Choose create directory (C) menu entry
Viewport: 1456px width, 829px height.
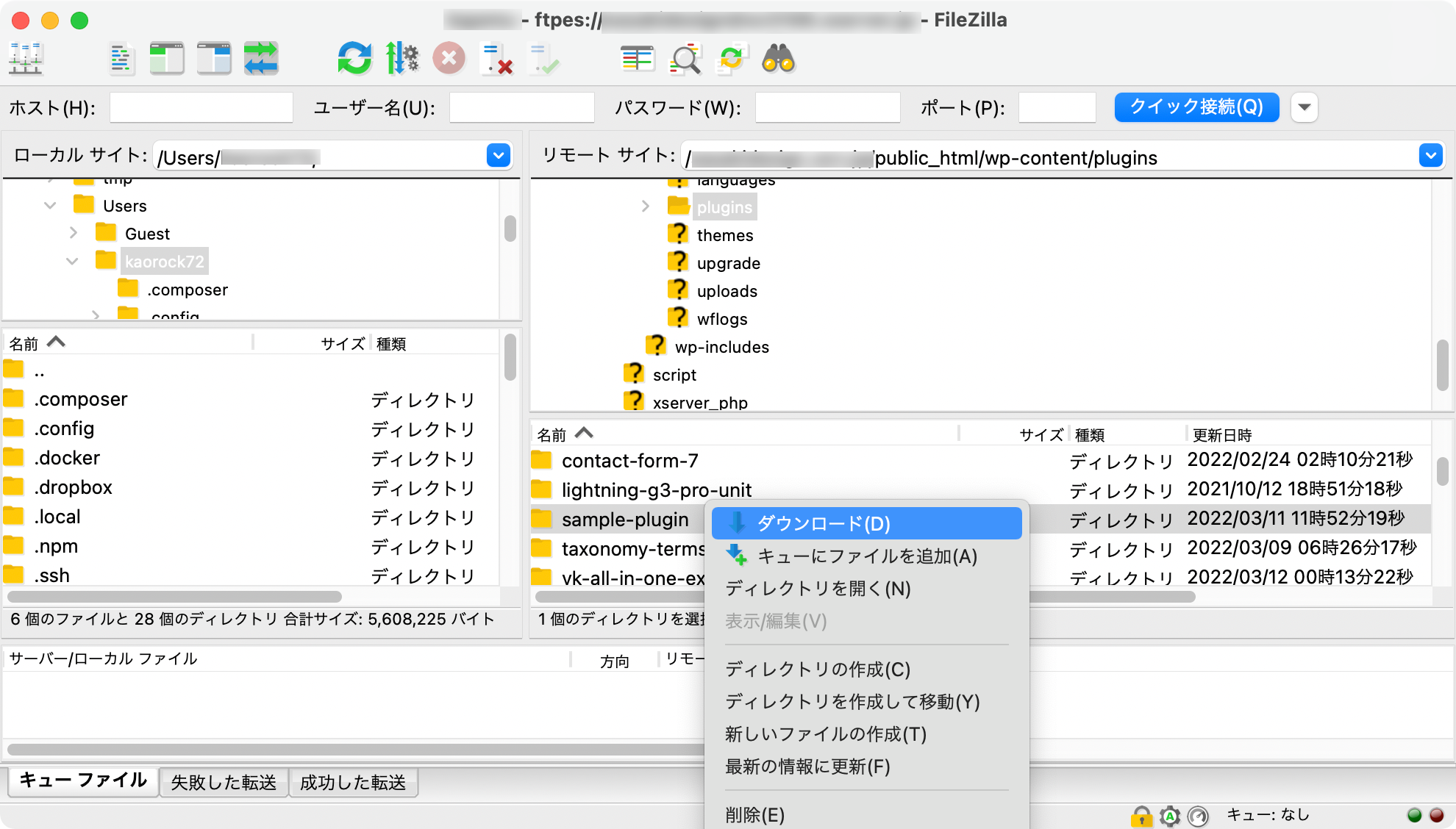pyautogui.click(x=866, y=669)
